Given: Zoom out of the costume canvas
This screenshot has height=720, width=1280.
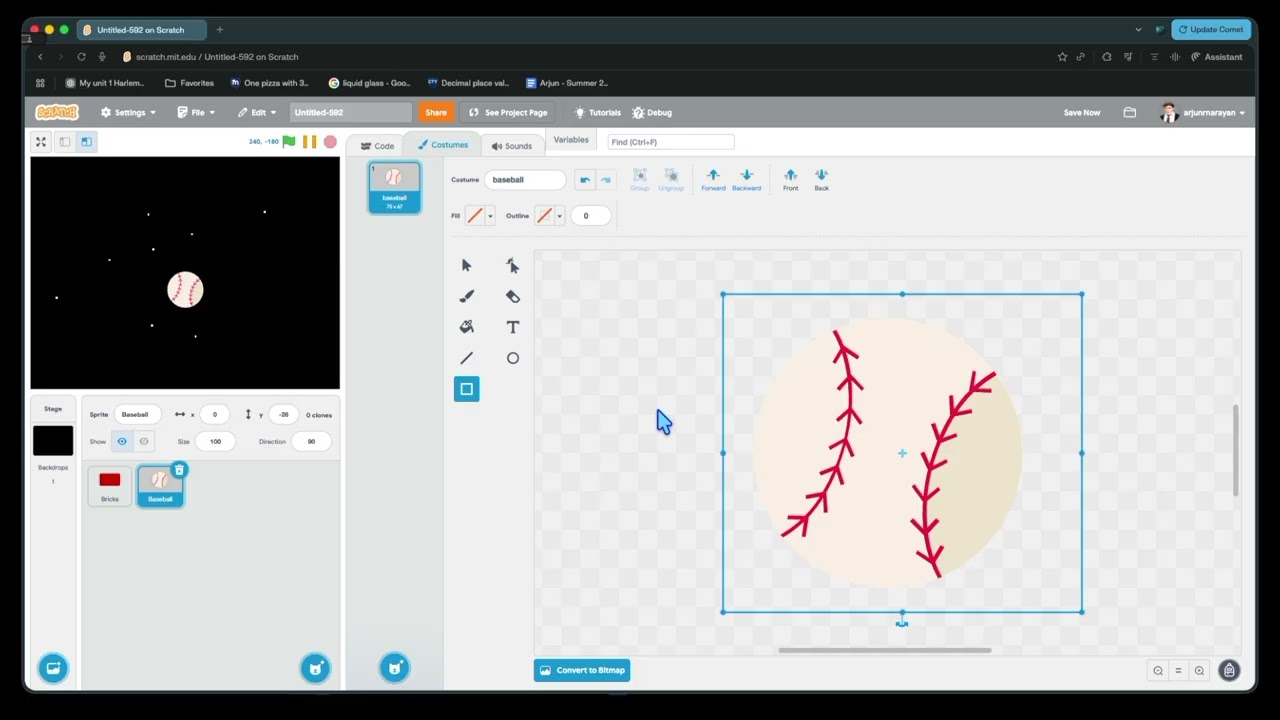Looking at the screenshot, I should (1158, 671).
